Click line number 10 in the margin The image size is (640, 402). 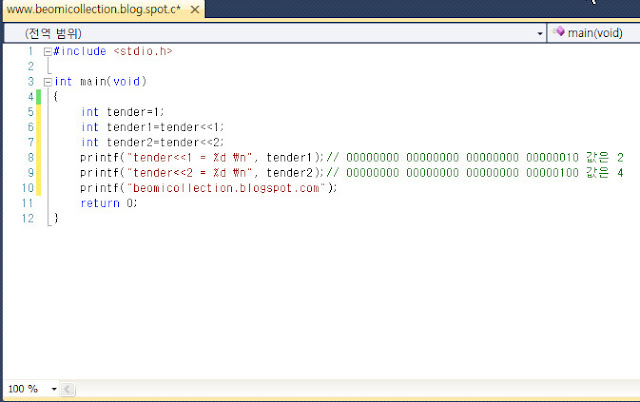click(28, 188)
